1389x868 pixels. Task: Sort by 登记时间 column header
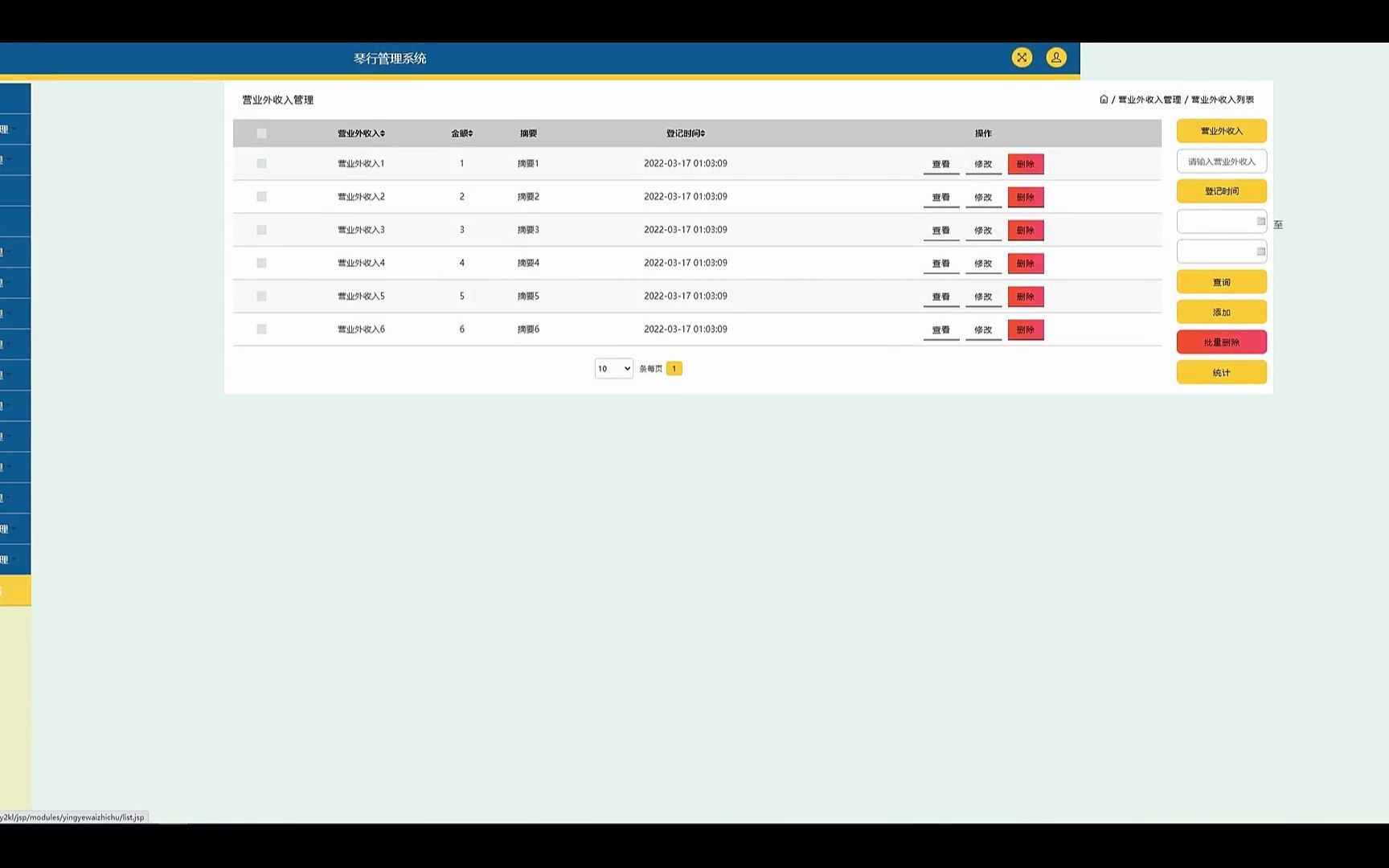pyautogui.click(x=685, y=133)
